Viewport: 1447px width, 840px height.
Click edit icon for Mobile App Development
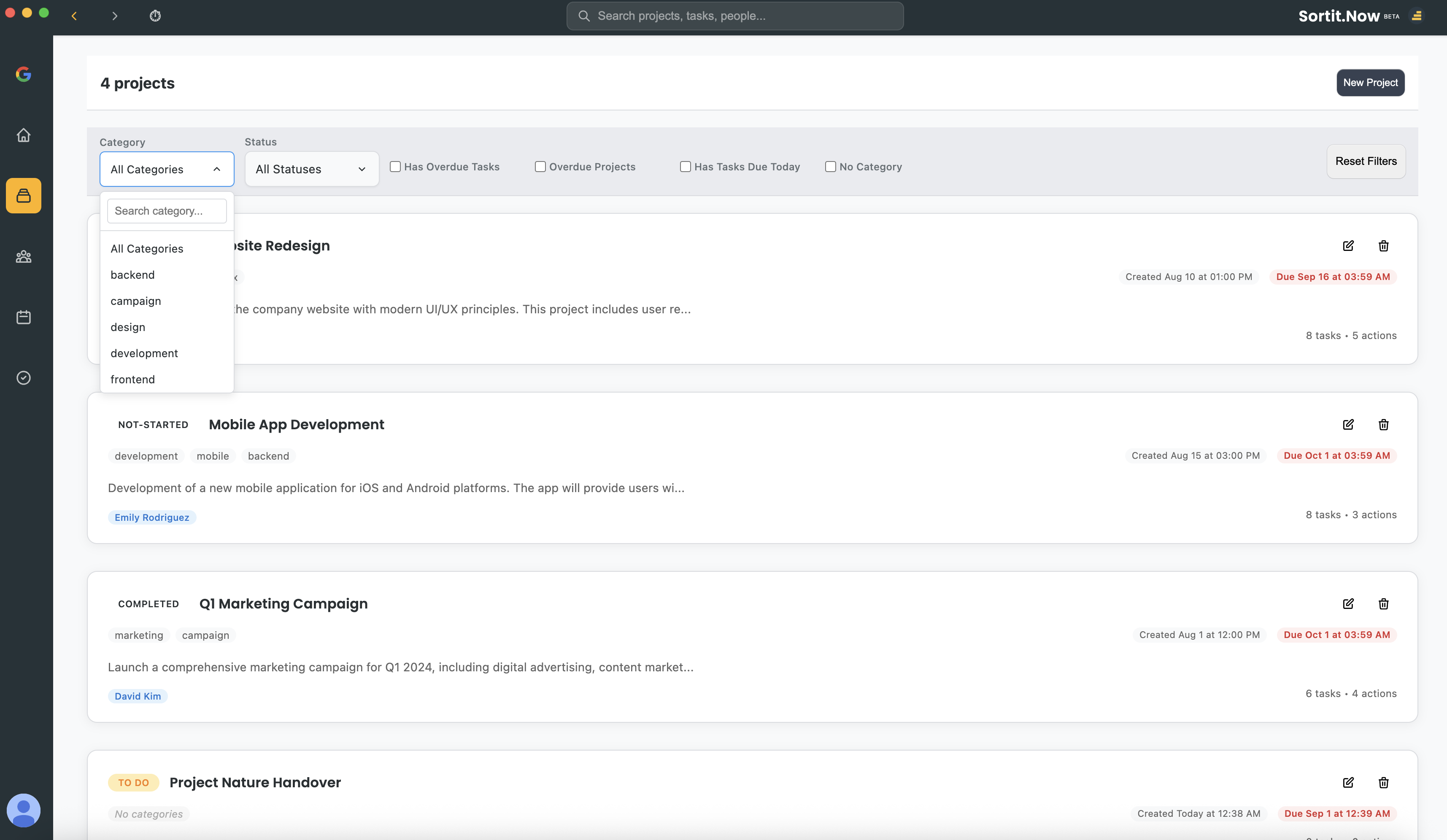1348,425
